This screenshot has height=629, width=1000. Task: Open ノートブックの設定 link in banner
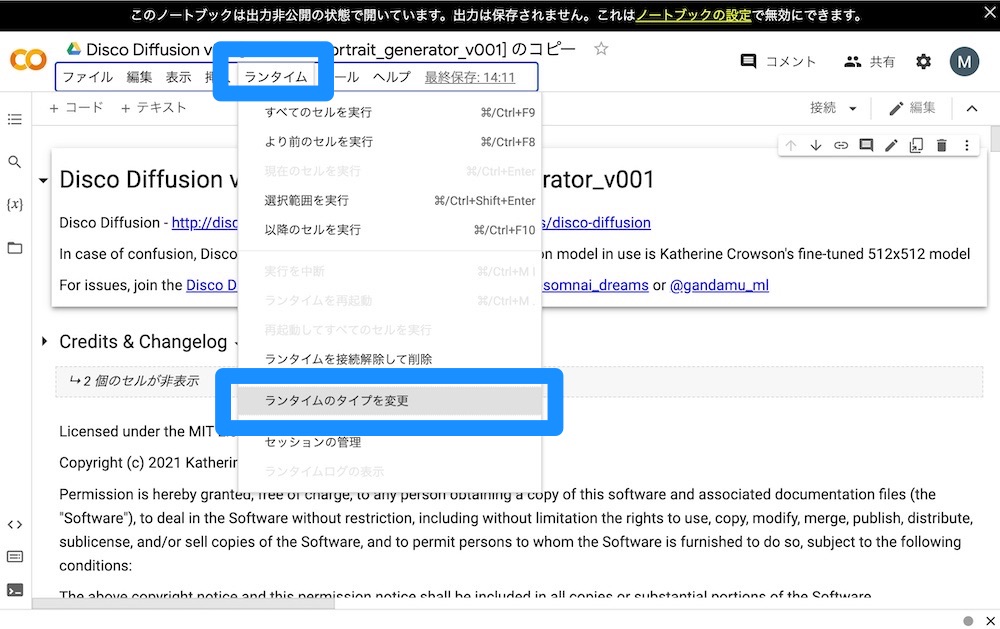pyautogui.click(x=693, y=15)
